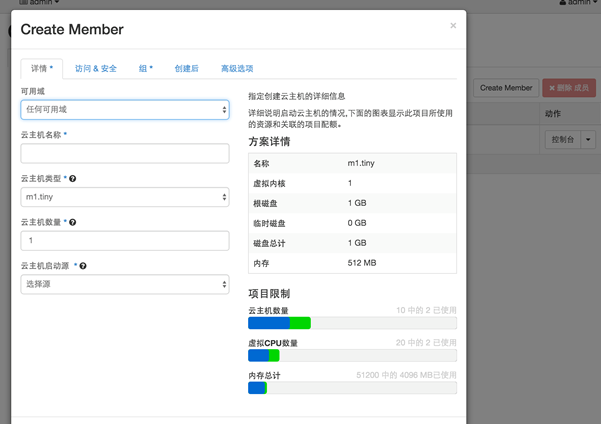Click the Create Member dialog title

pos(72,30)
